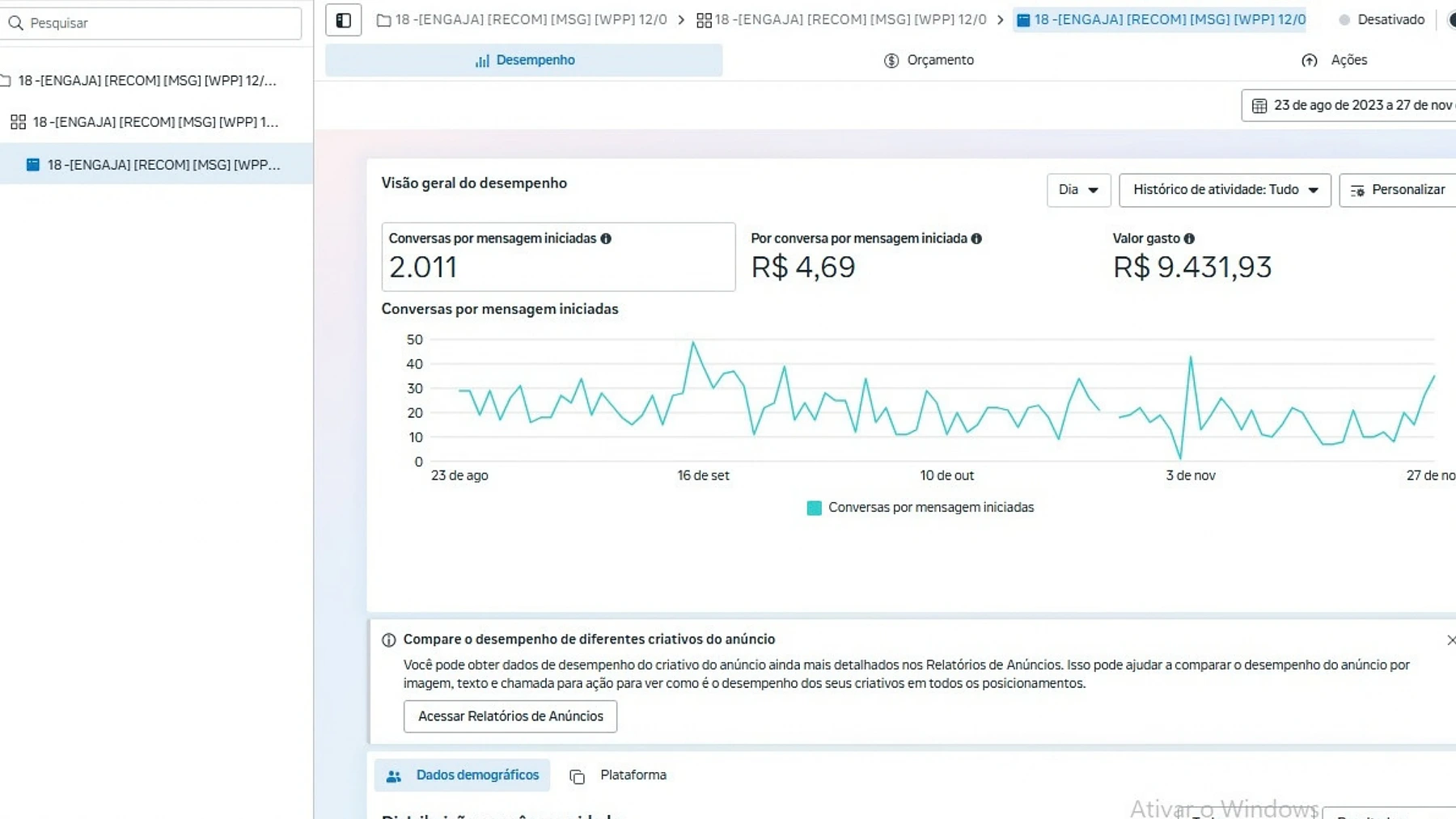Close the Compare o desempenho banner

(x=1451, y=640)
